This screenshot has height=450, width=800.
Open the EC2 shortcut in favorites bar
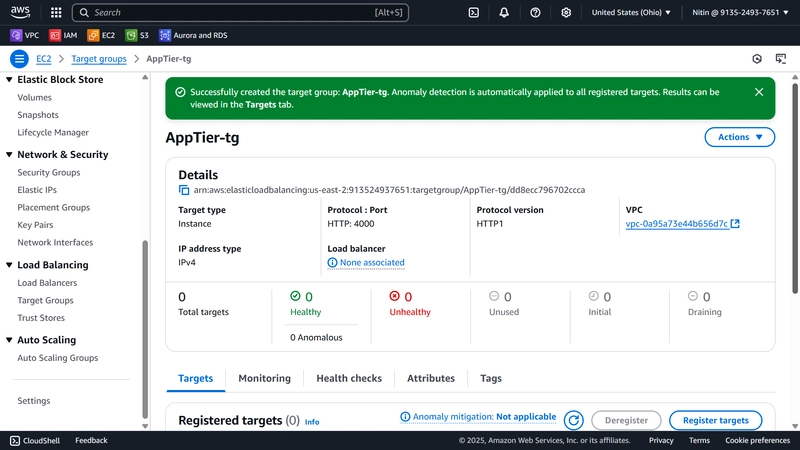tap(101, 35)
